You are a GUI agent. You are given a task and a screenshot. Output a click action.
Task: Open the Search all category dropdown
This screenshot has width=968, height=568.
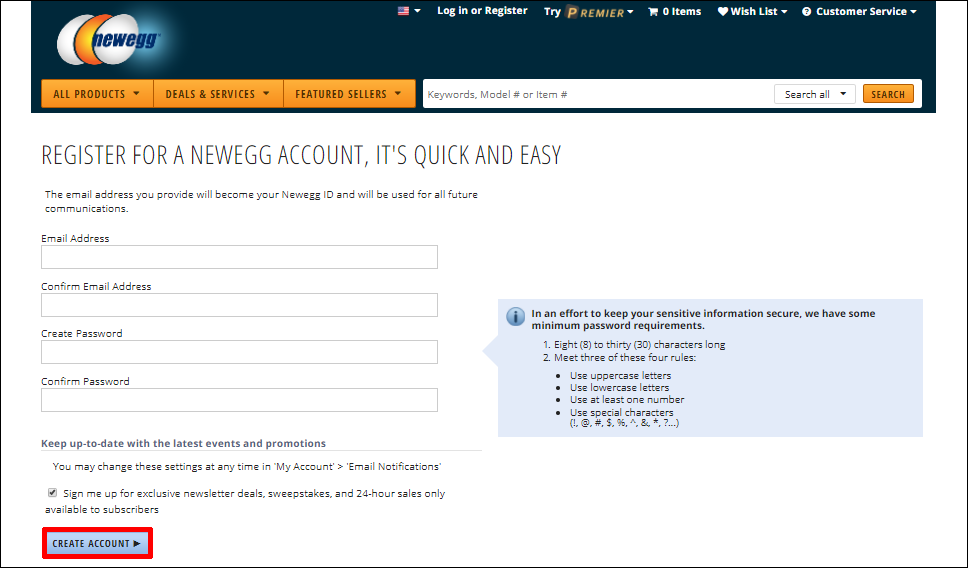814,94
